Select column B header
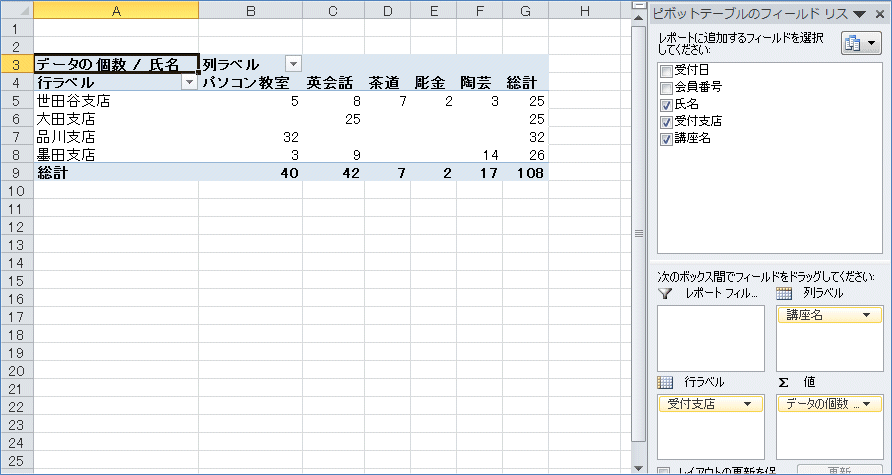Viewport: 892px width, 475px height. point(250,10)
